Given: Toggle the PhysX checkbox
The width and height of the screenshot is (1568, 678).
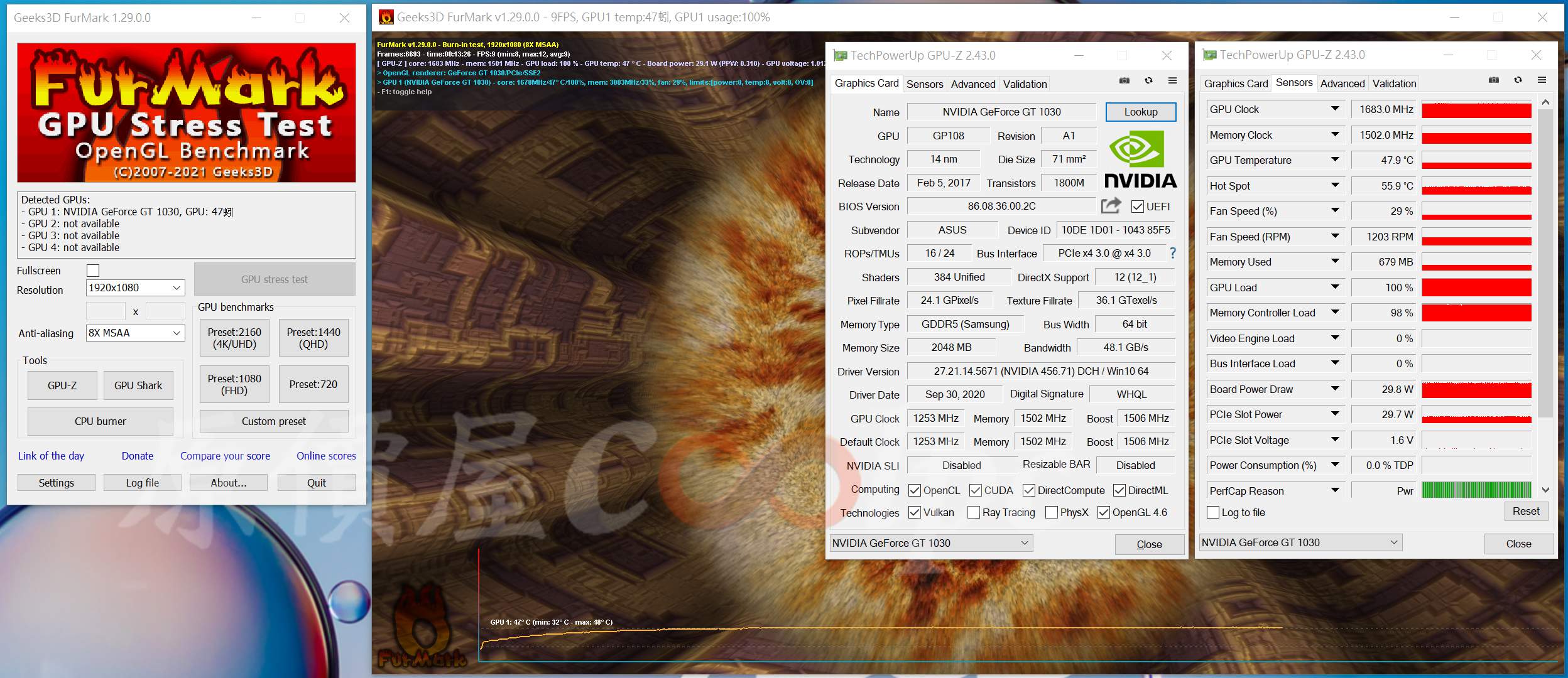Looking at the screenshot, I should [1052, 512].
